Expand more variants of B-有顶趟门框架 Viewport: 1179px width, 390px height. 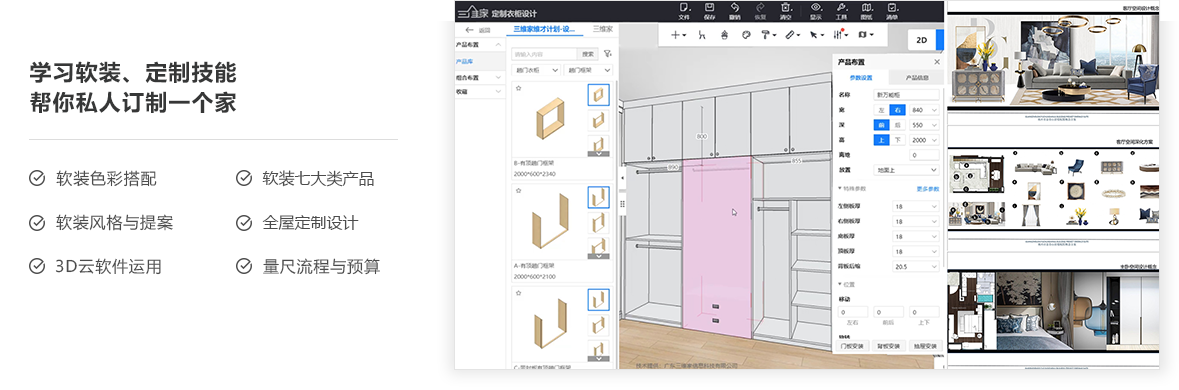(599, 153)
